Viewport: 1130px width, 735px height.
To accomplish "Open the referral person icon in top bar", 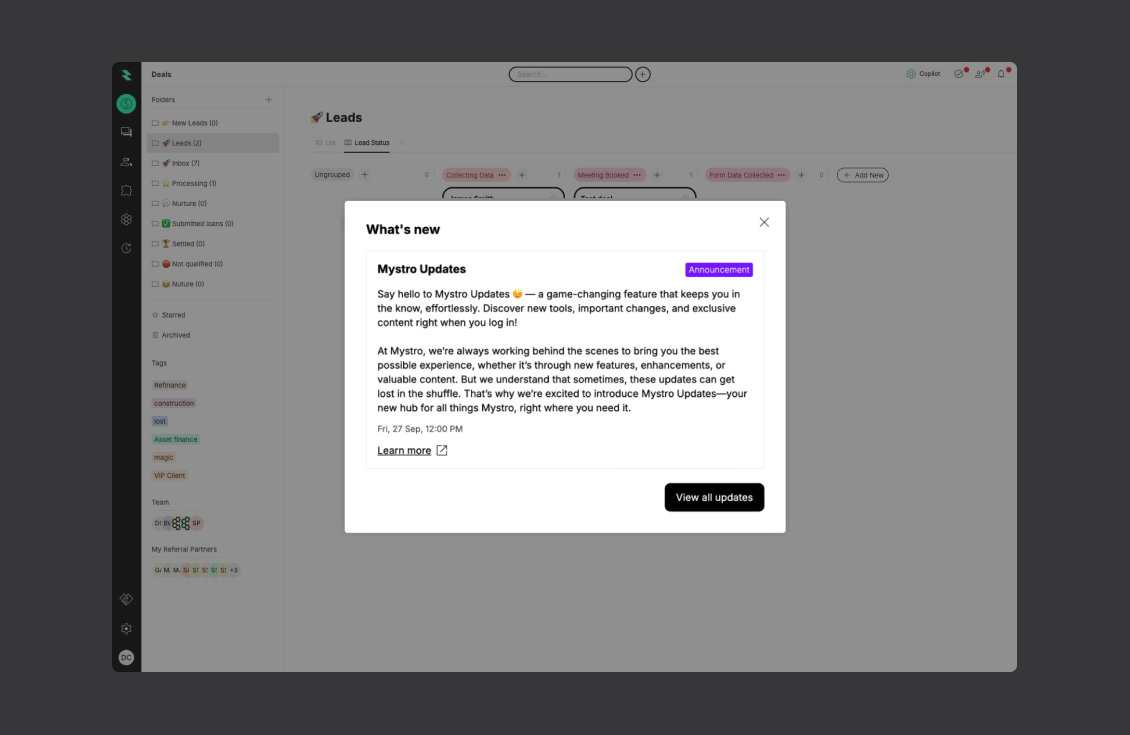I will pyautogui.click(x=980, y=74).
